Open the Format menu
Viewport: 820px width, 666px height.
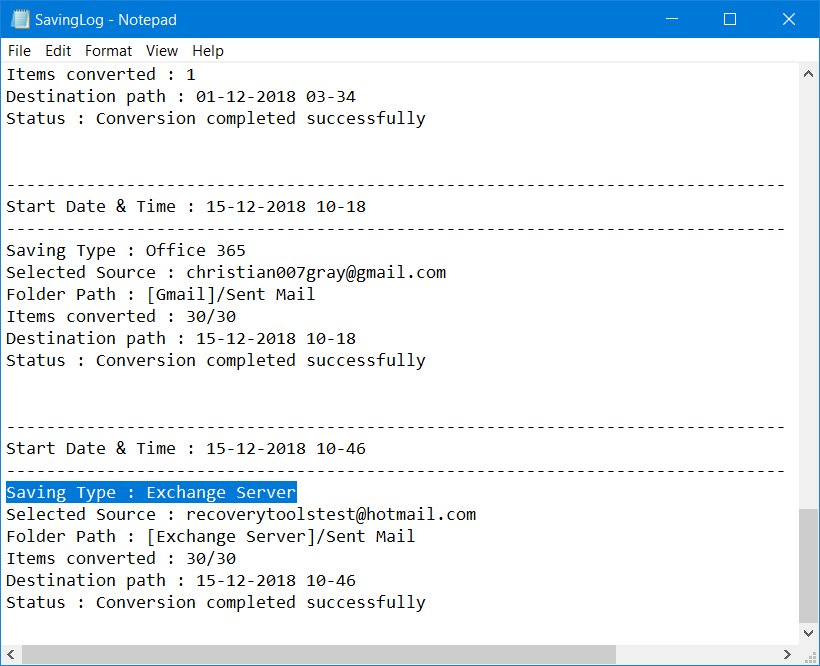click(x=108, y=51)
